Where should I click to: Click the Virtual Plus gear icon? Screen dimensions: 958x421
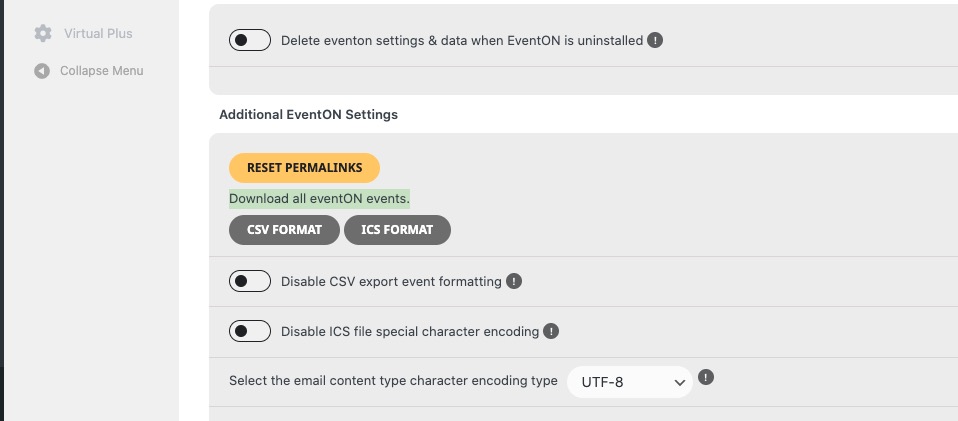pyautogui.click(x=43, y=34)
